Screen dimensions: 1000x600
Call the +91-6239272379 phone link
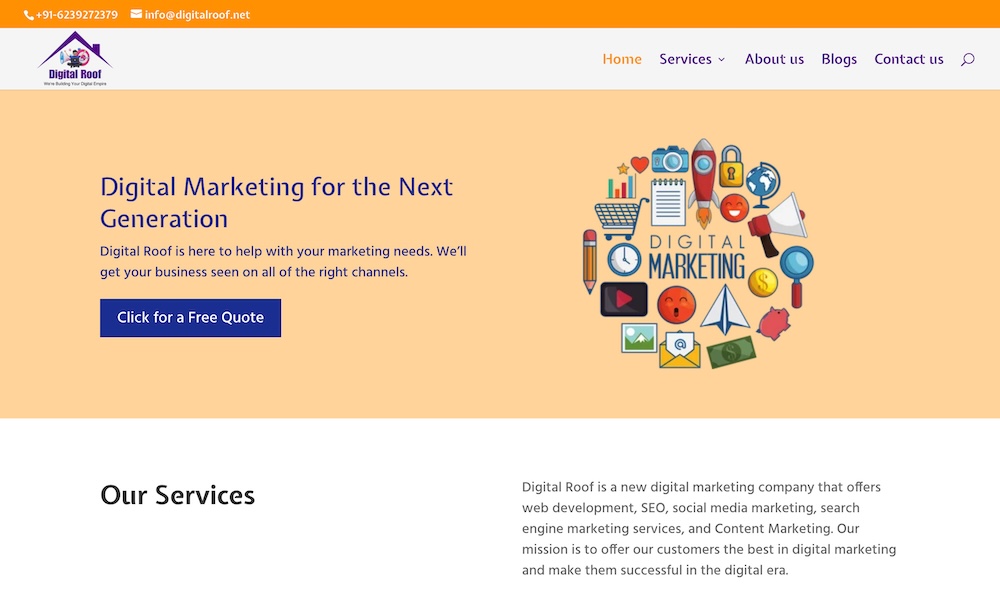[77, 15]
